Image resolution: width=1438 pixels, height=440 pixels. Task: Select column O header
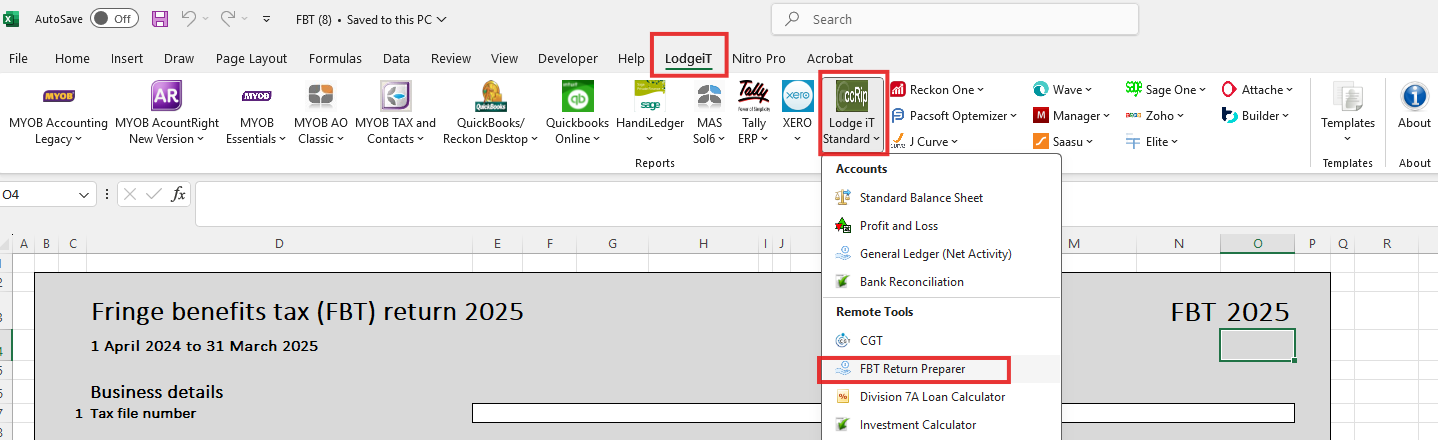pos(1257,243)
